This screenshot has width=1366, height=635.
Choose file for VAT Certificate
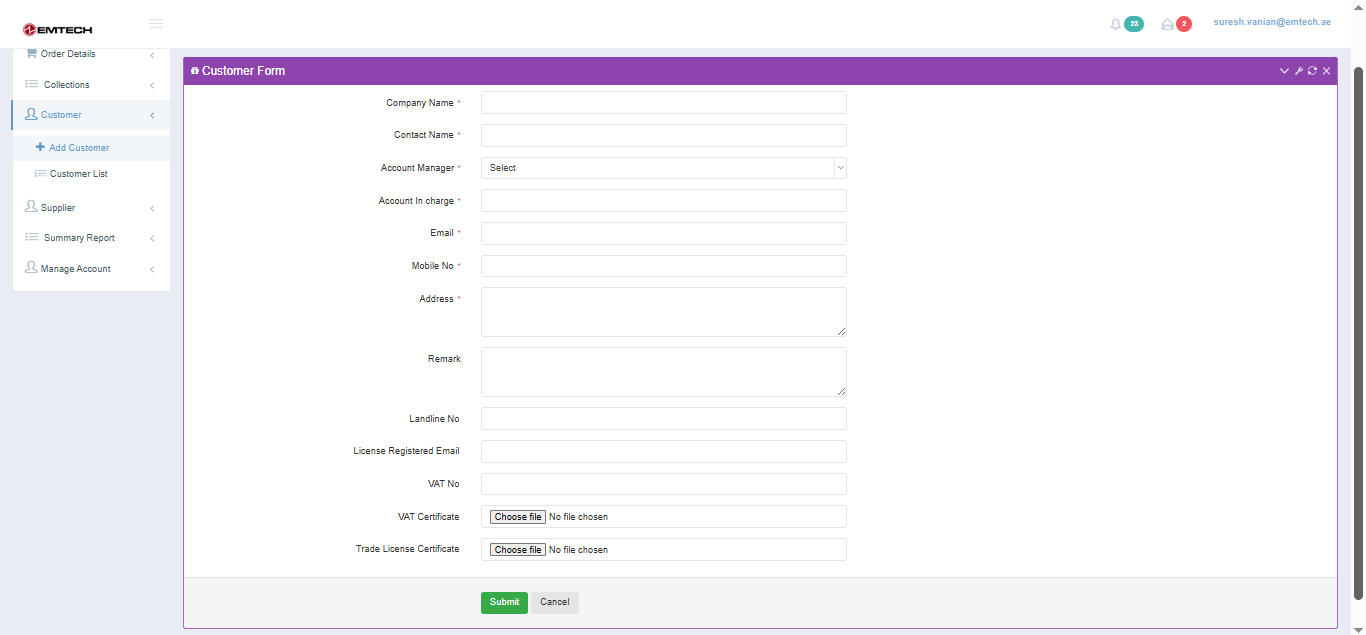pos(518,517)
